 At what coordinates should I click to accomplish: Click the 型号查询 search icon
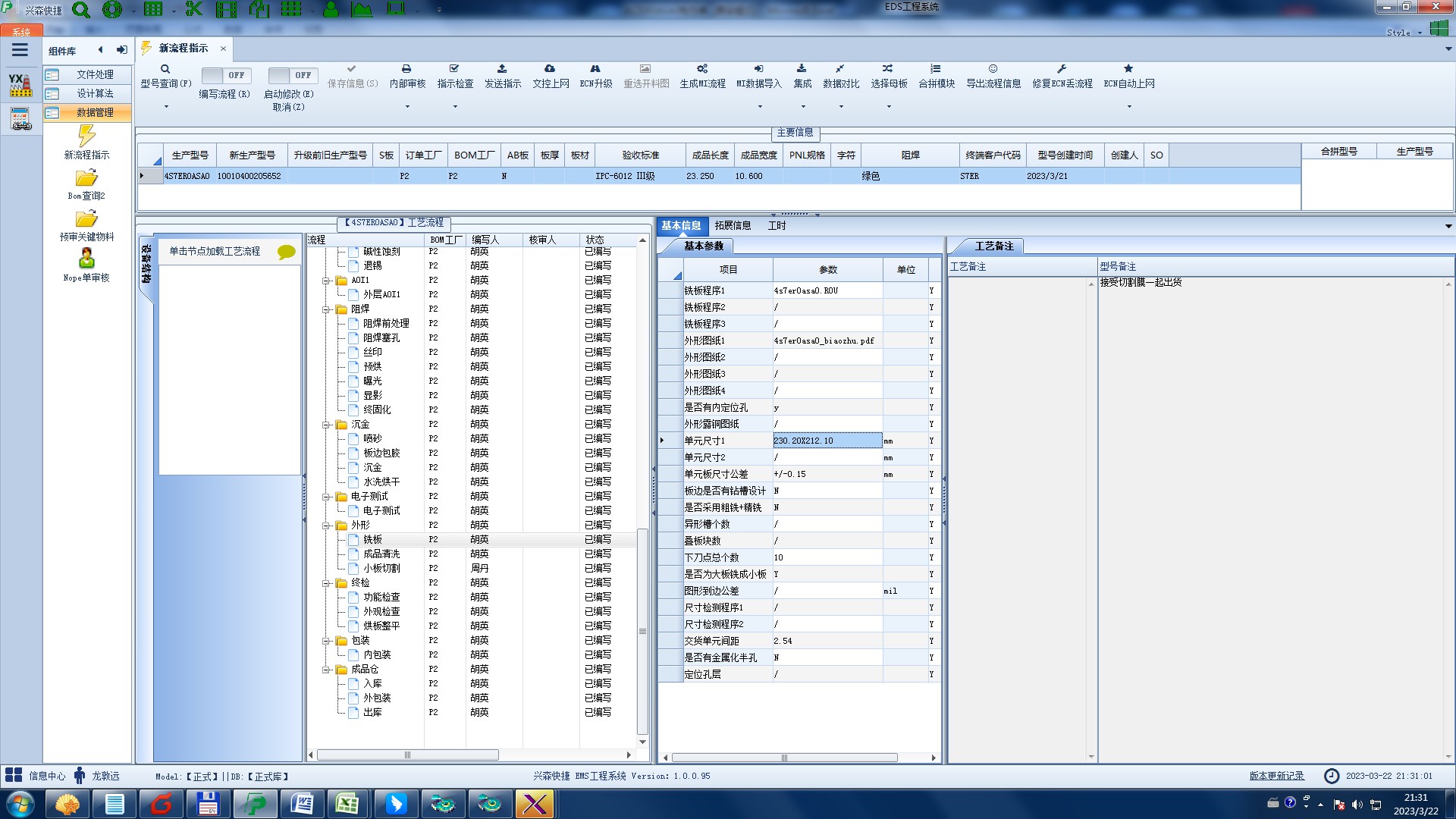[x=165, y=69]
